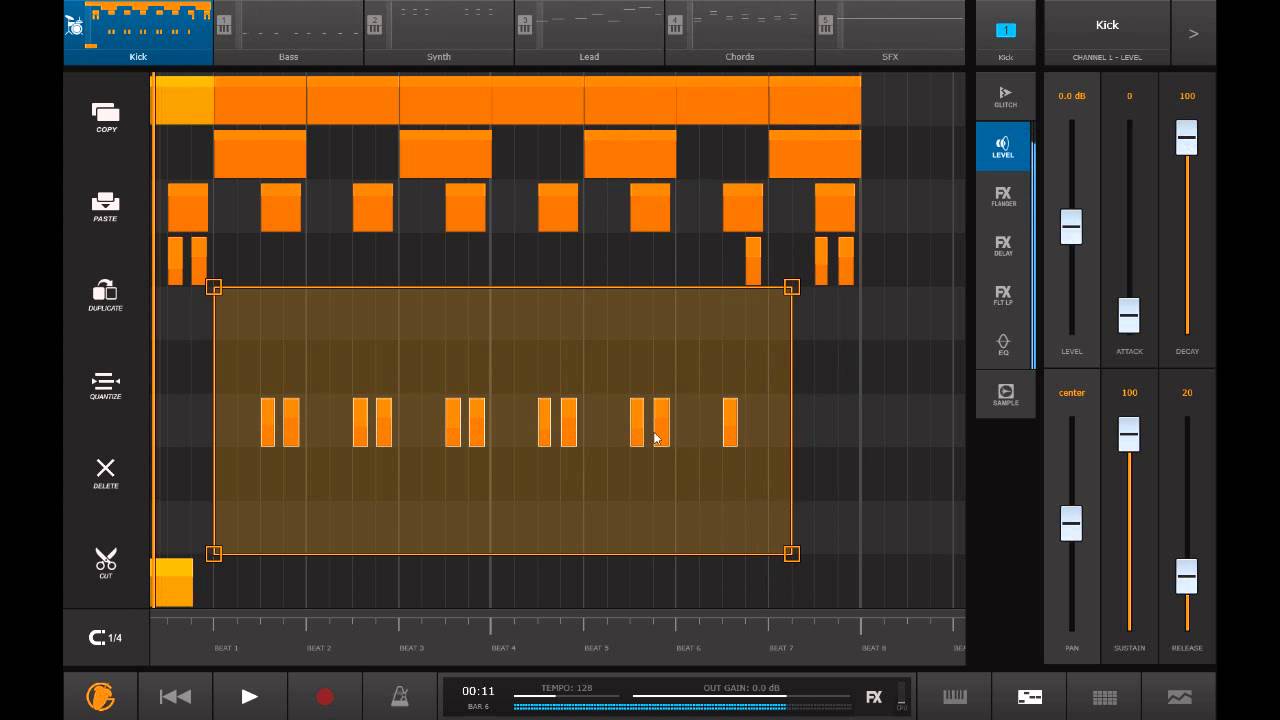Switch to the pattern editor view
1280x720 pixels.
click(x=1030, y=696)
